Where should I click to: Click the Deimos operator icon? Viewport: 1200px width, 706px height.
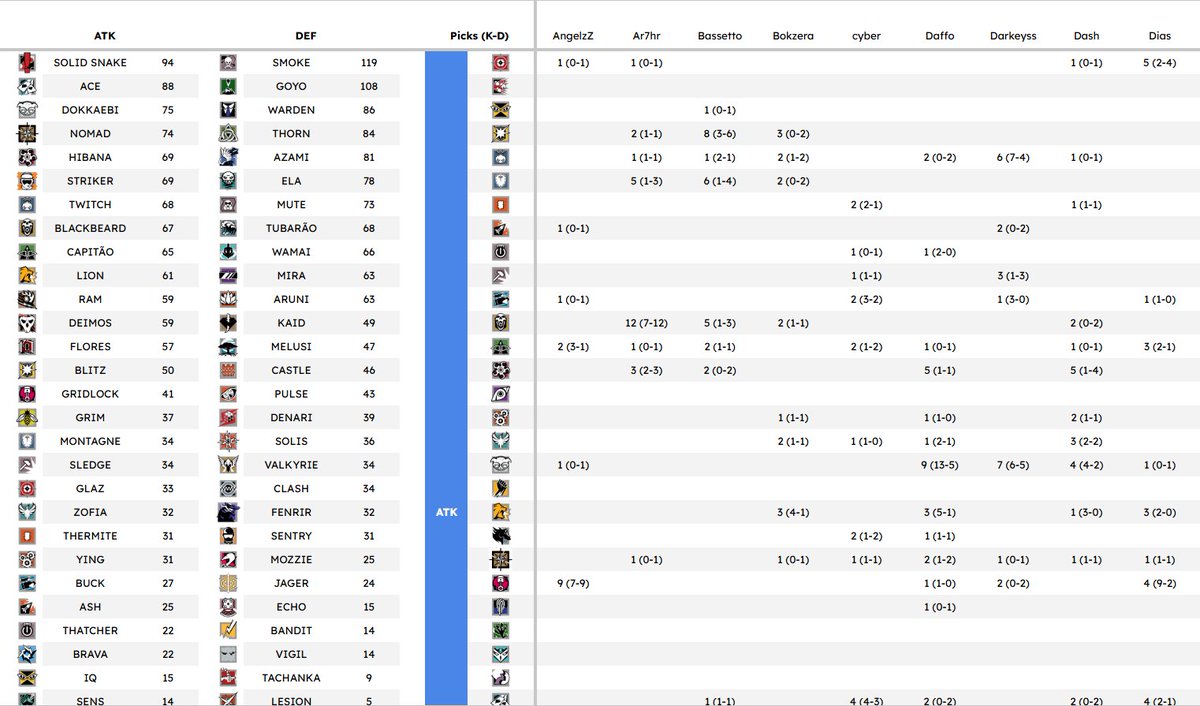[28, 323]
